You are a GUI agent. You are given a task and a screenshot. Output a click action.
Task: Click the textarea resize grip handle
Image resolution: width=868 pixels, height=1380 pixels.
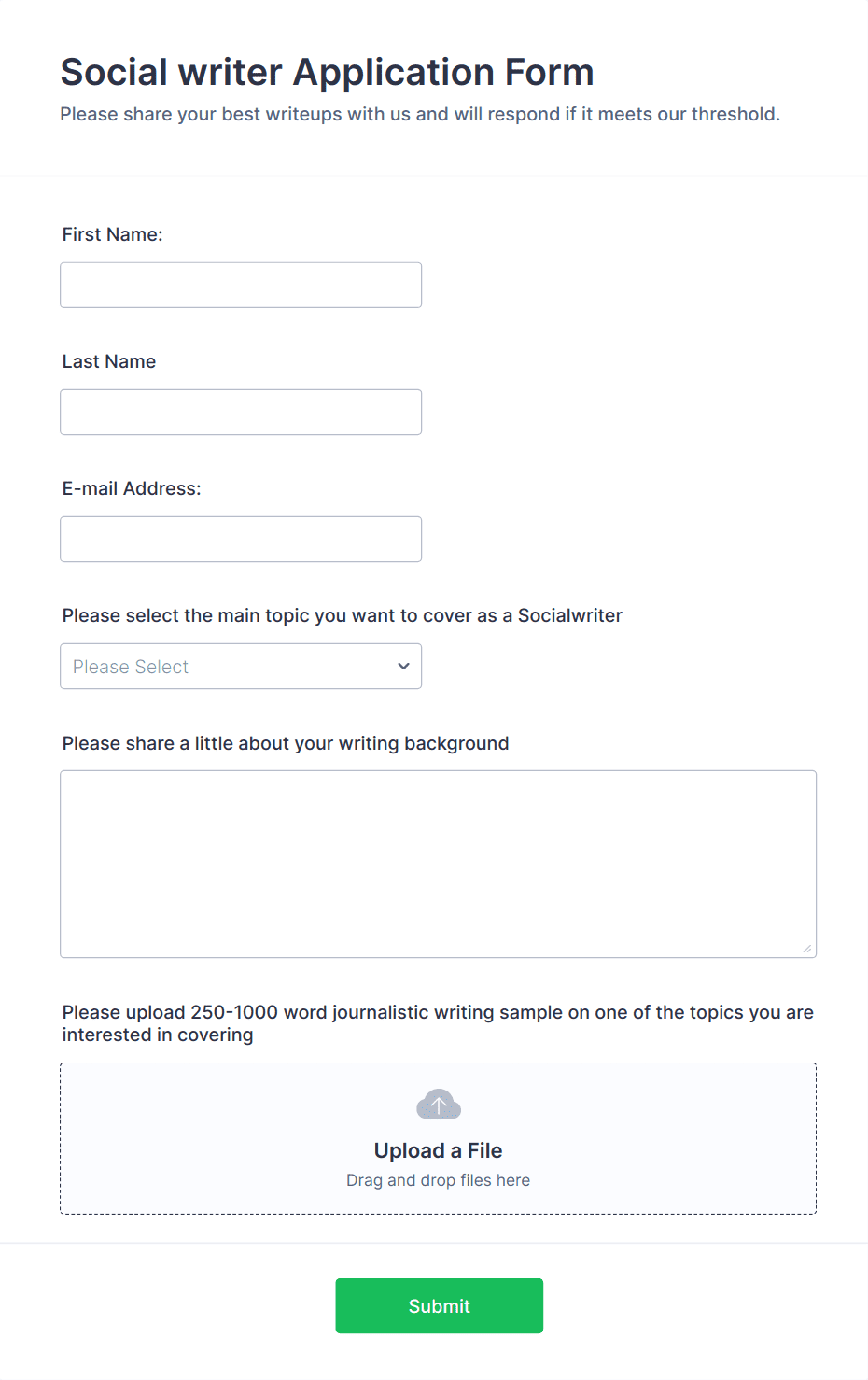(808, 950)
